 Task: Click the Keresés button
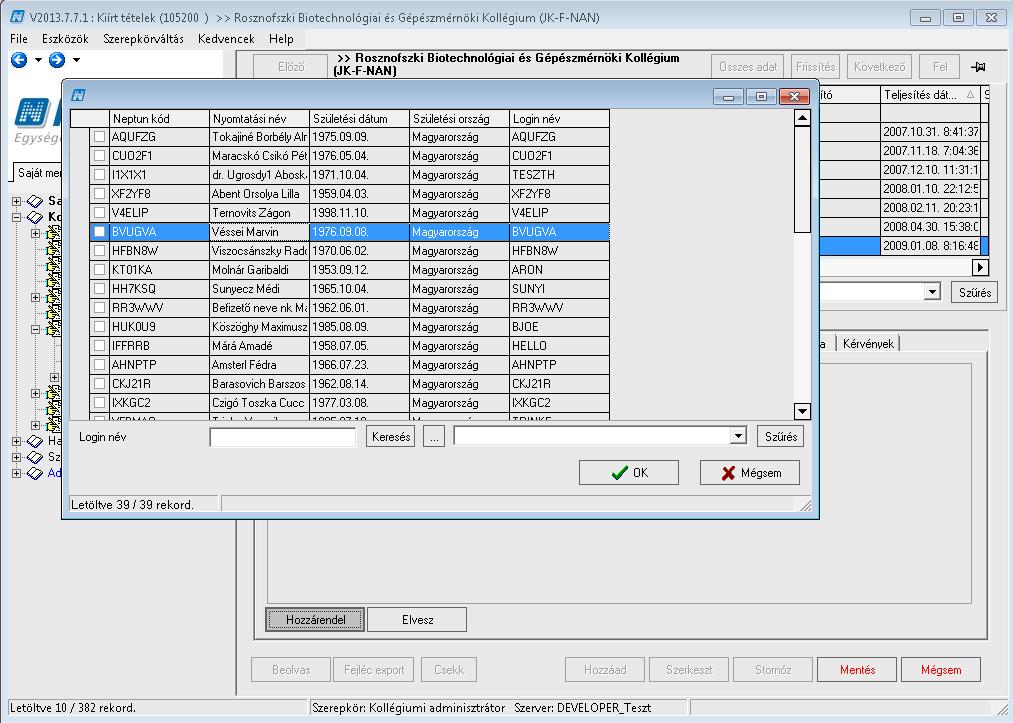click(391, 437)
